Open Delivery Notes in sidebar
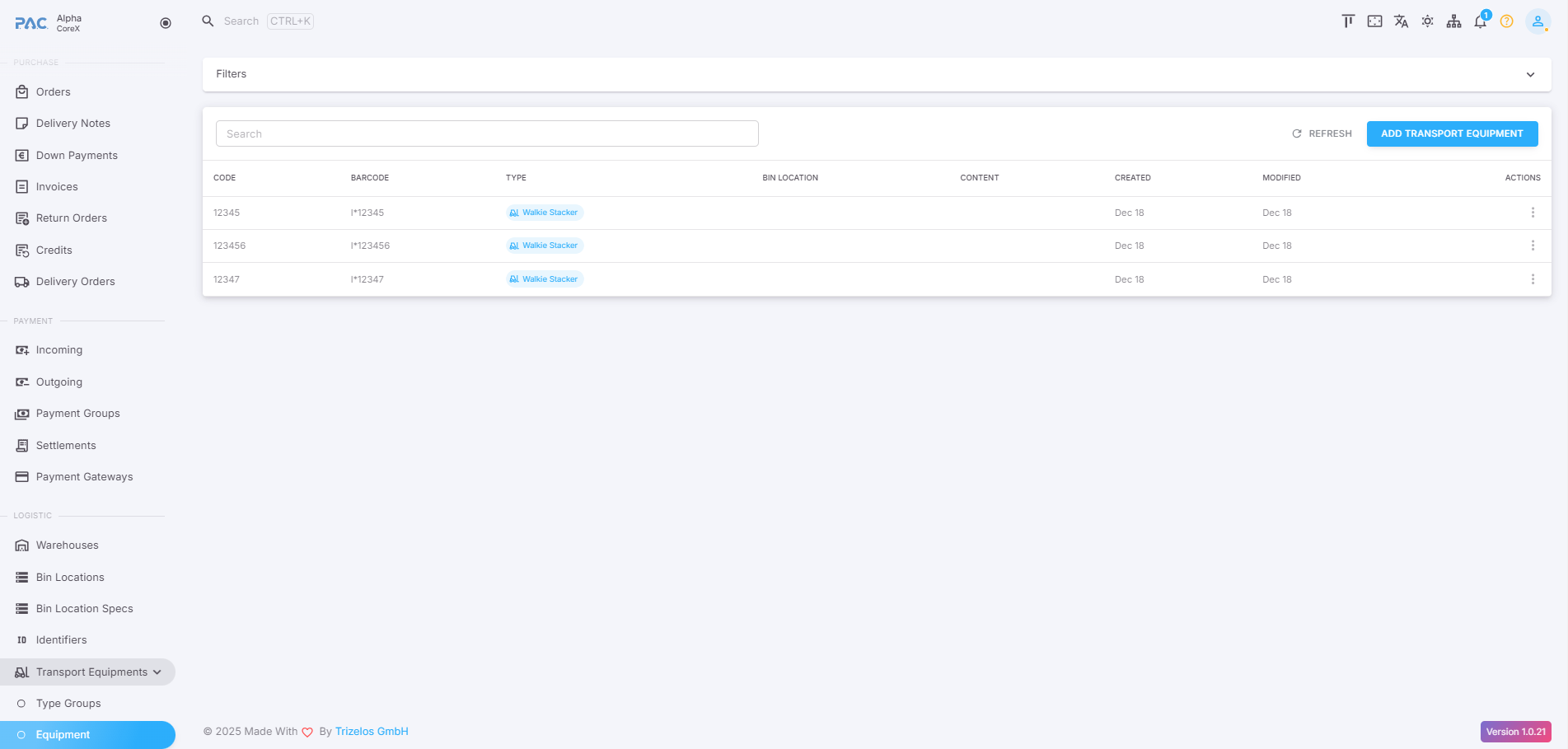This screenshot has width=1568, height=749. coord(73,124)
